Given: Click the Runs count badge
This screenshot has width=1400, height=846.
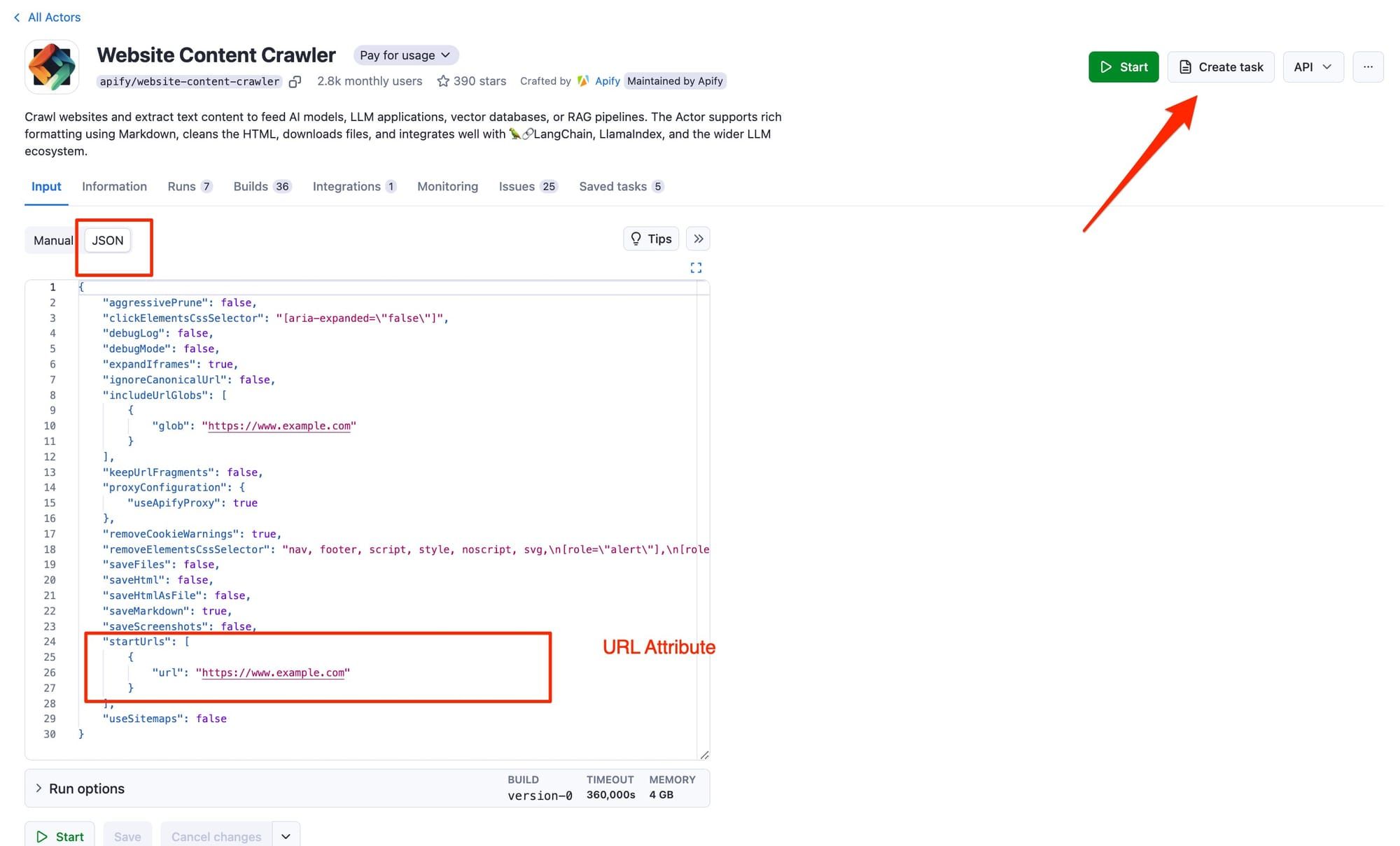Looking at the screenshot, I should click(x=207, y=186).
